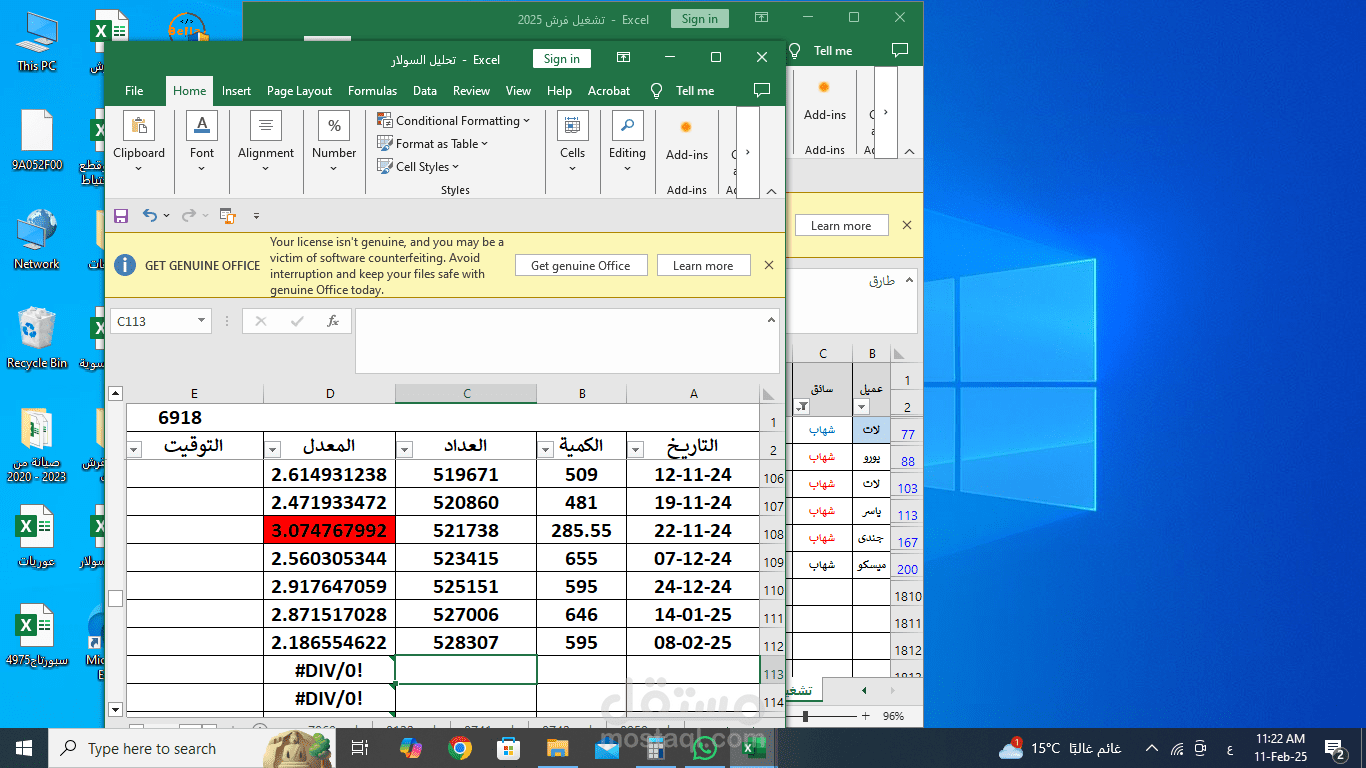Launch Google Chrome from the taskbar
Image resolution: width=1366 pixels, height=768 pixels.
click(x=460, y=748)
